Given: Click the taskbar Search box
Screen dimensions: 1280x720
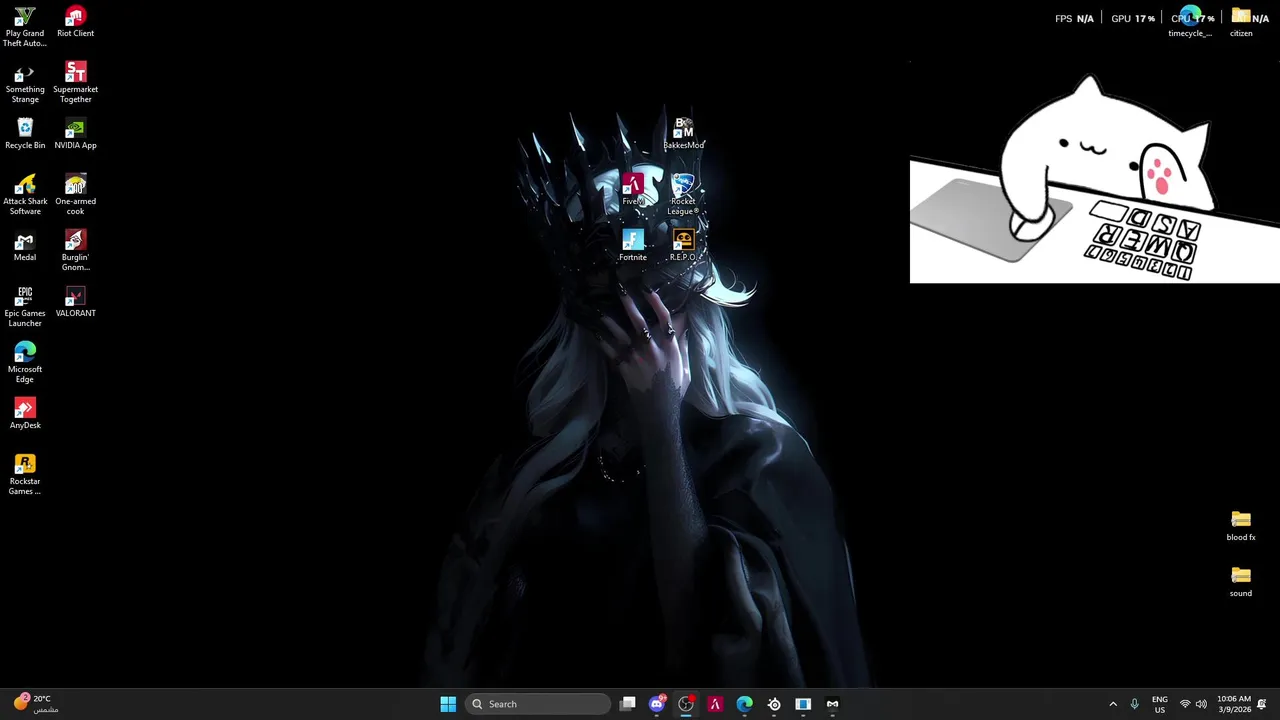Looking at the screenshot, I should (x=538, y=704).
